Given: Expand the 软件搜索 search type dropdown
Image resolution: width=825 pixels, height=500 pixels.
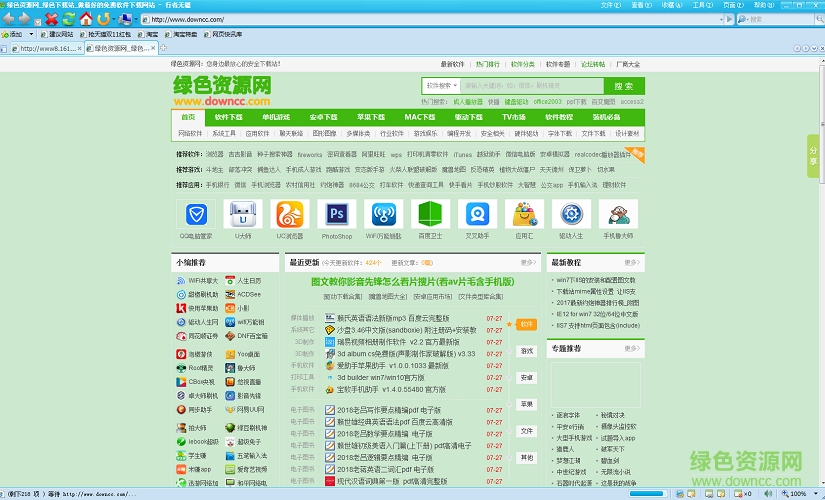Looking at the screenshot, I should (447, 86).
